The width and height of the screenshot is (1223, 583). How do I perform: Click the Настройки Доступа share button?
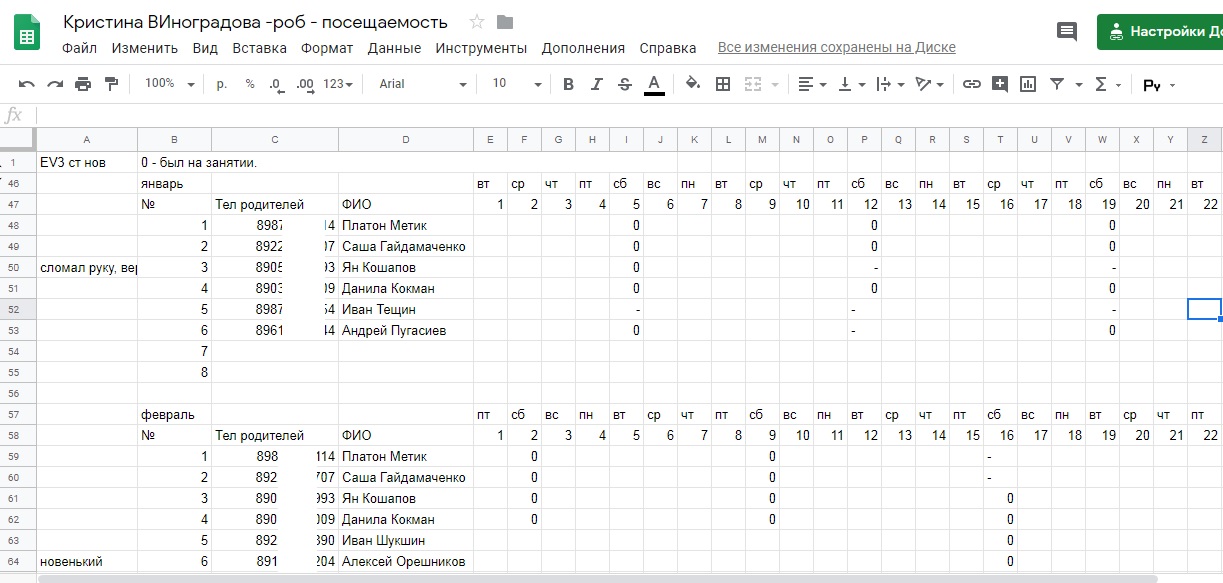(x=1162, y=31)
